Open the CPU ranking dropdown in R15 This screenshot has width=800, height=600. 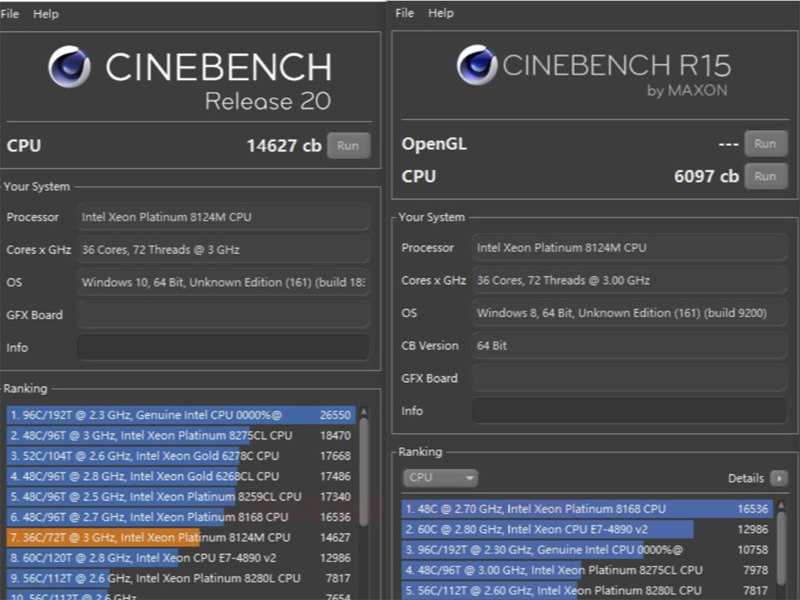(x=440, y=478)
